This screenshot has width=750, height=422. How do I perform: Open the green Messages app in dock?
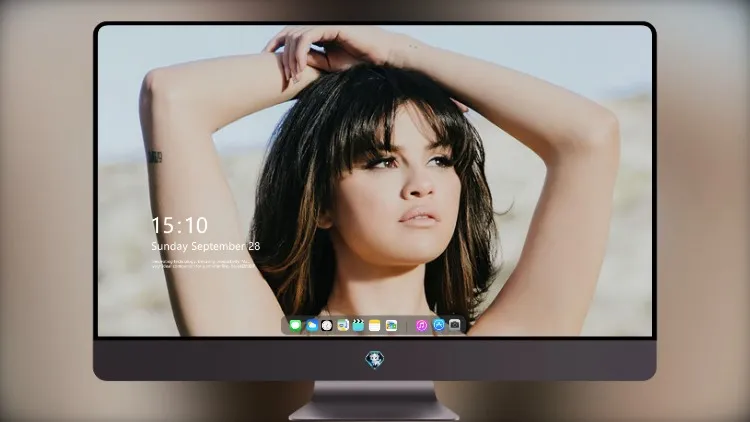click(295, 326)
